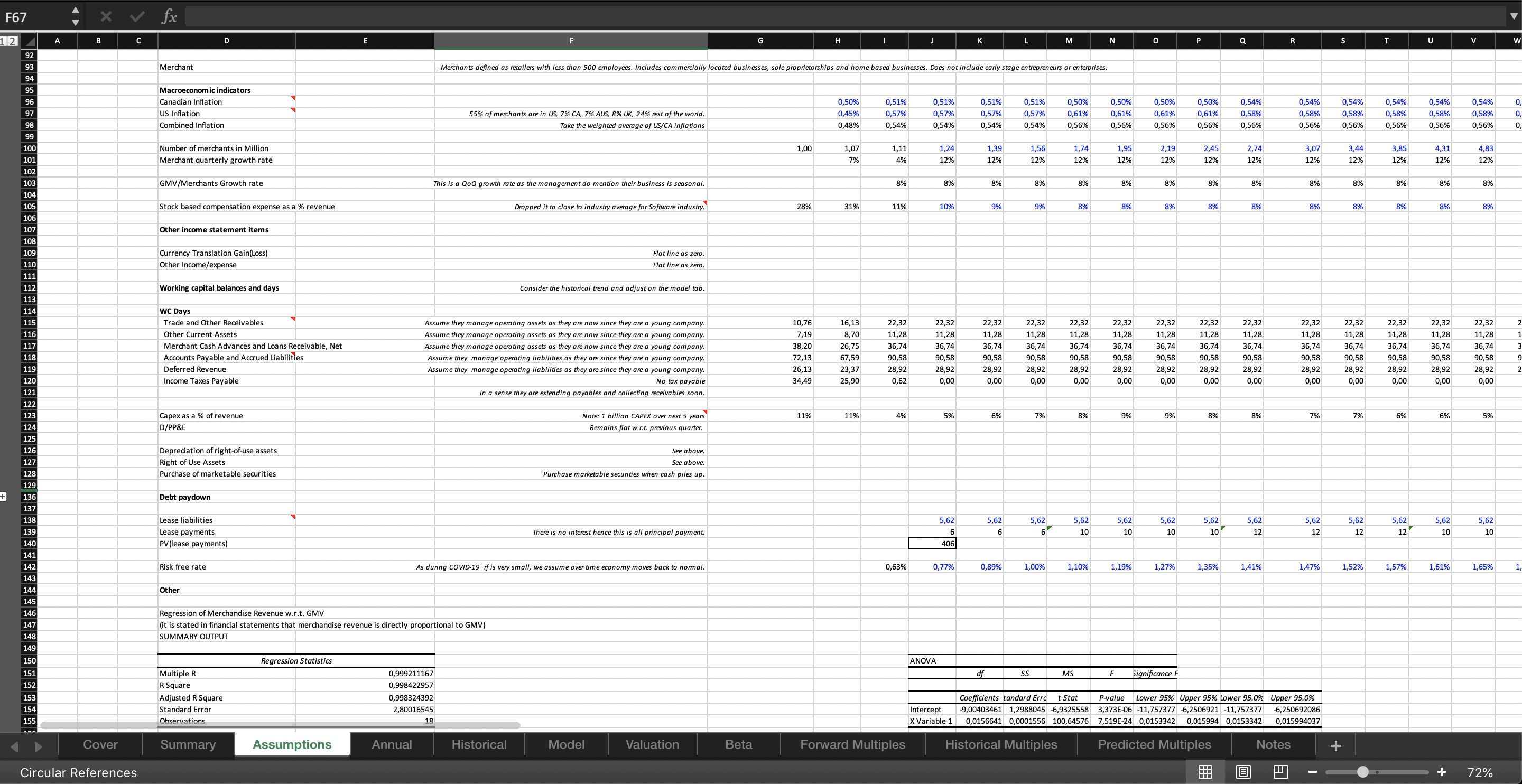Select all cells via corner triangle
This screenshot has height=784, width=1522.
[x=30, y=41]
